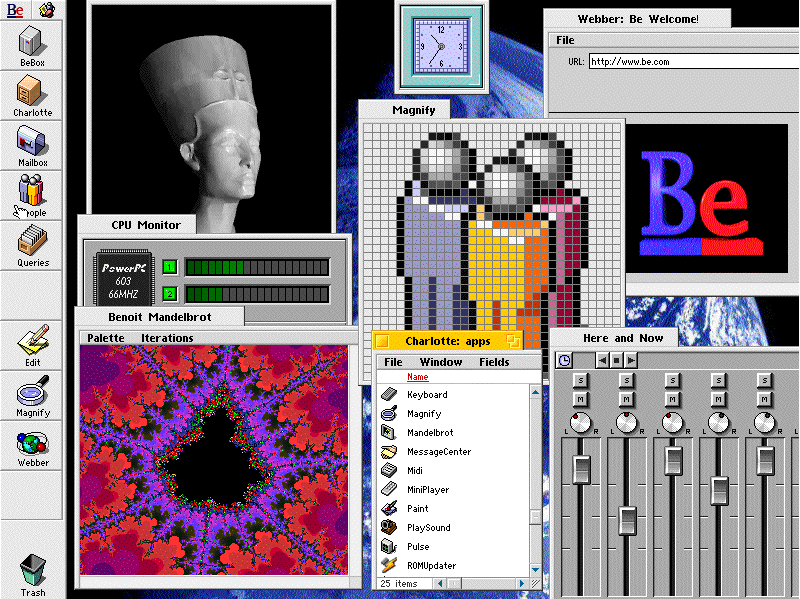Select the Paint app icon in the list
Image resolution: width=800 pixels, height=599 pixels.
click(390, 509)
